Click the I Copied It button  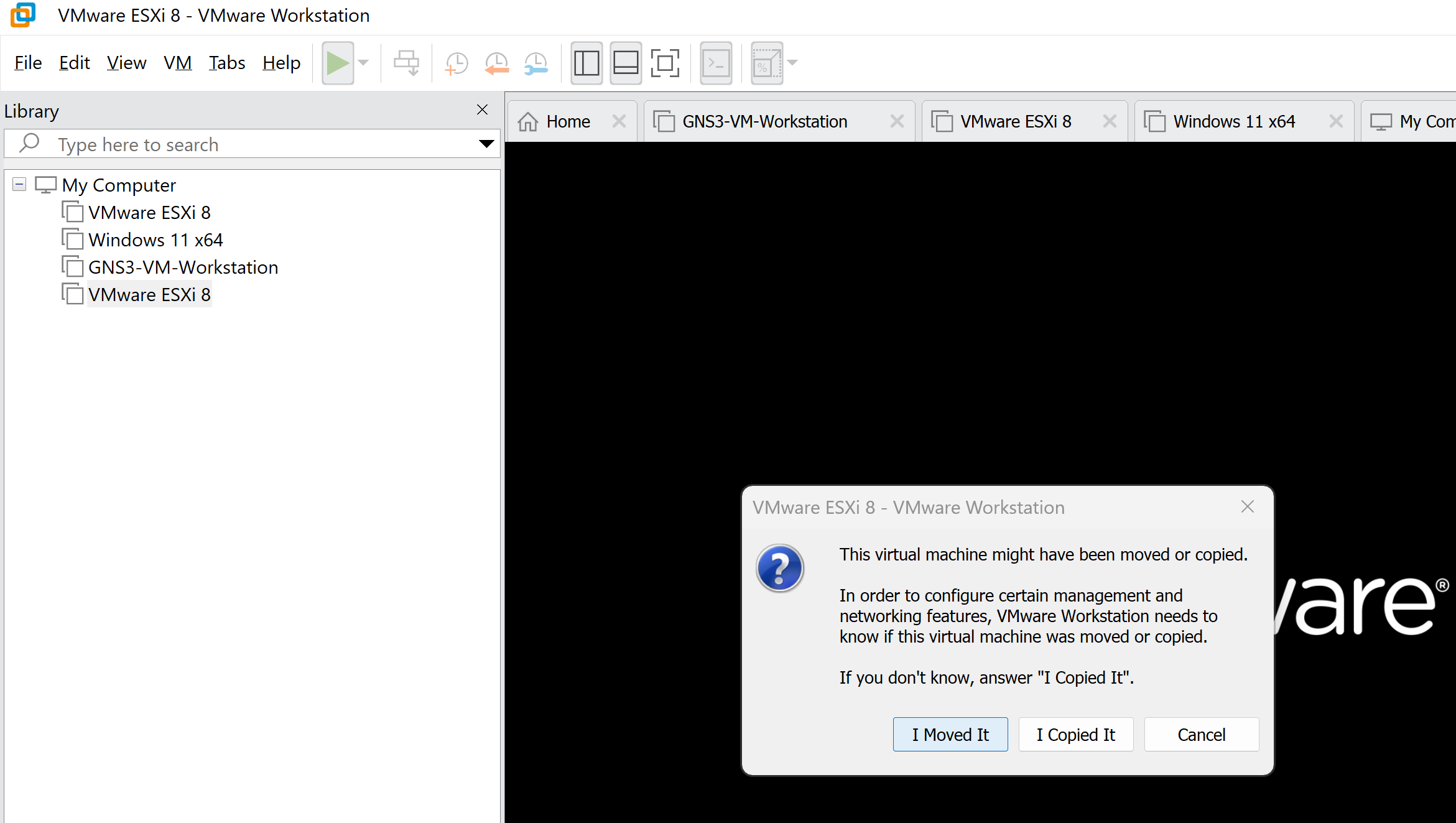(x=1075, y=735)
